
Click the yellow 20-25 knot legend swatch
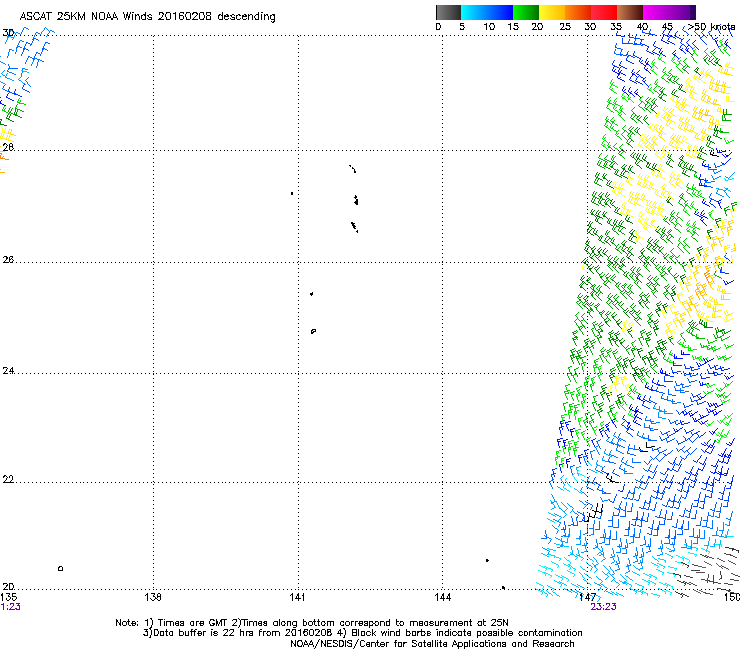(552, 12)
